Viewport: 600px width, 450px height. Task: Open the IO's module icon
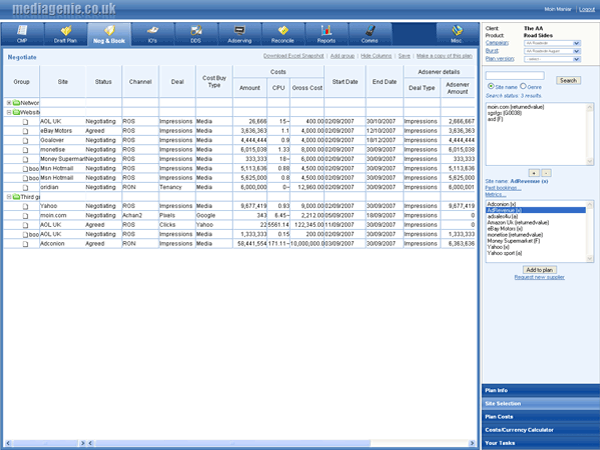coord(152,30)
